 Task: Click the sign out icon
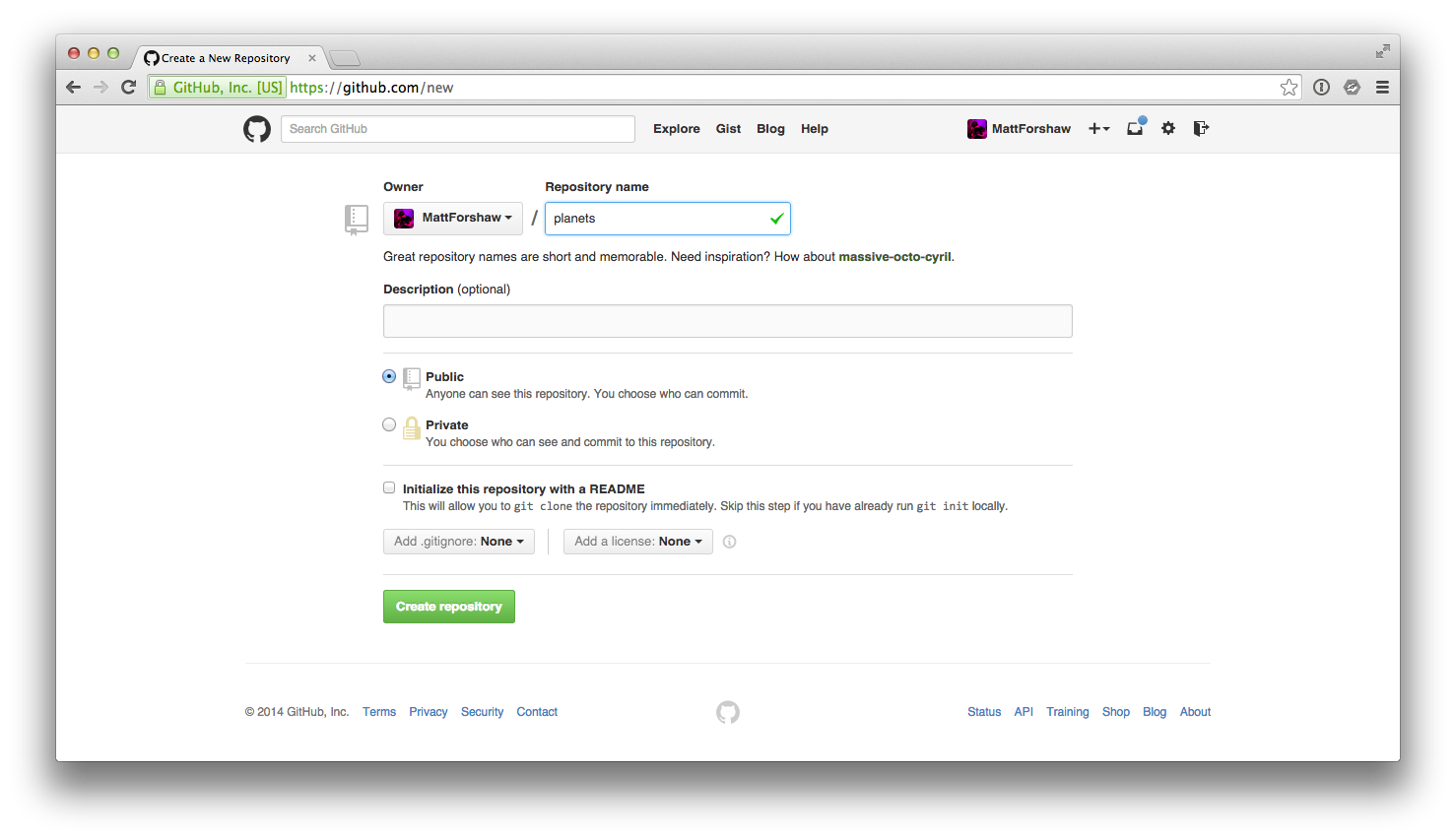point(1200,128)
